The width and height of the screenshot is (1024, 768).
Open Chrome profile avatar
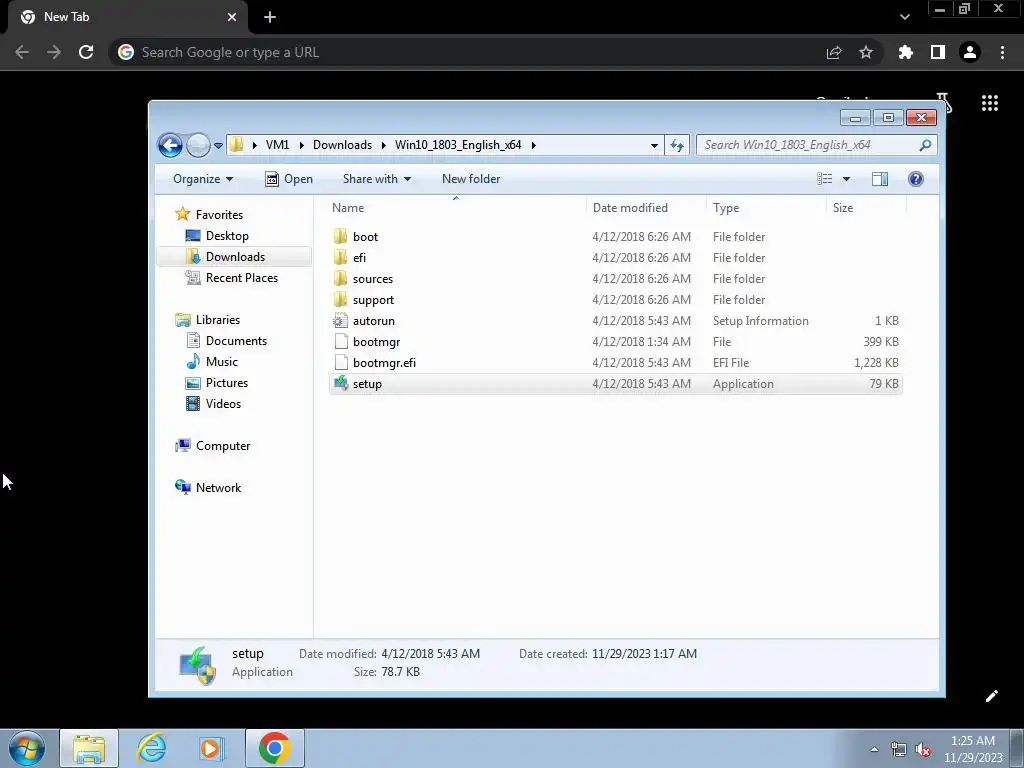[970, 52]
